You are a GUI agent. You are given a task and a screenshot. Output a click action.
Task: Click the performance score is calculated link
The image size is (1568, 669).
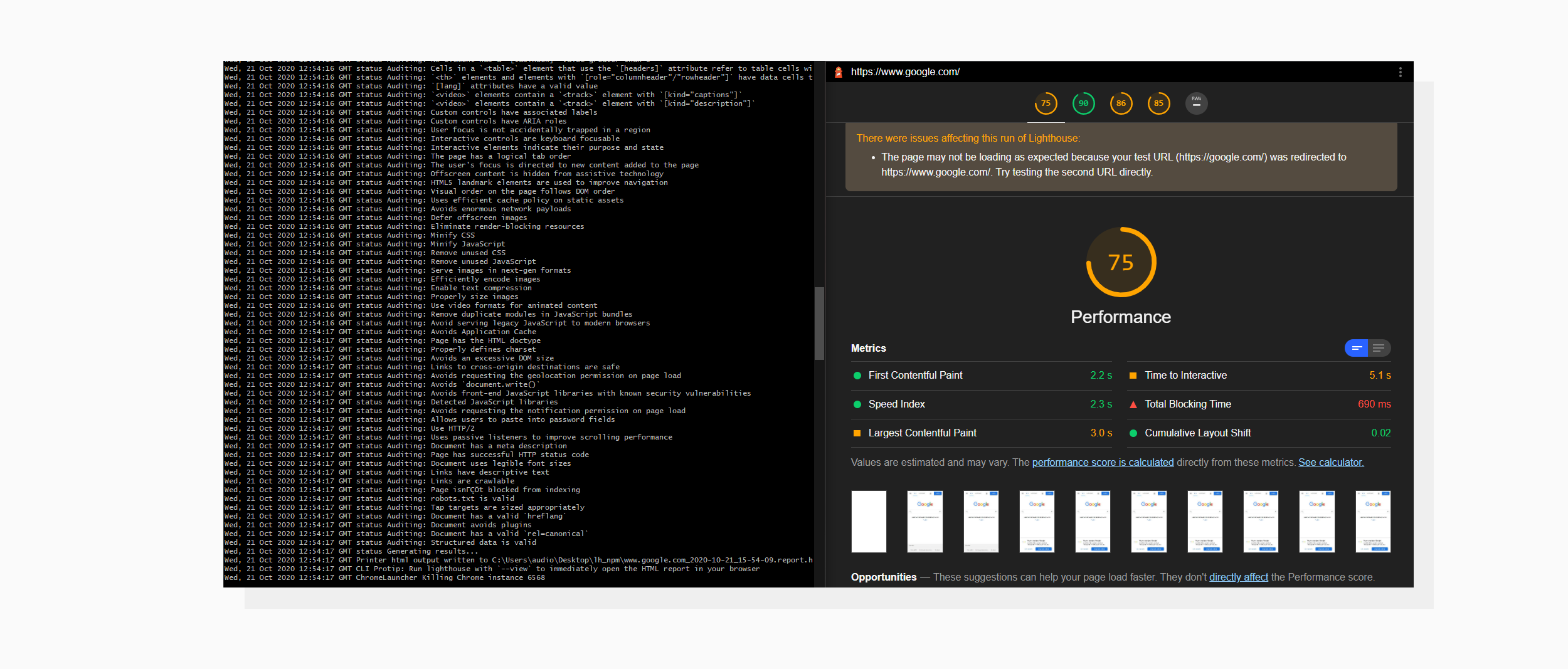click(x=1103, y=462)
